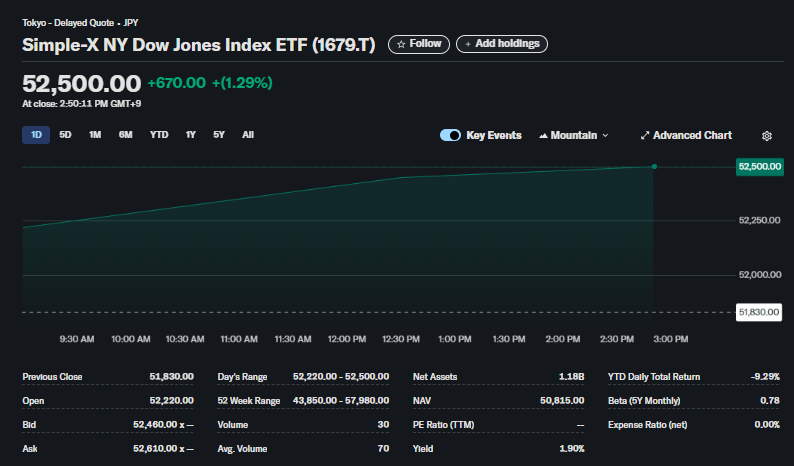Click the Ask value 52,610.00 x
This screenshot has width=794, height=466.
[x=163, y=448]
